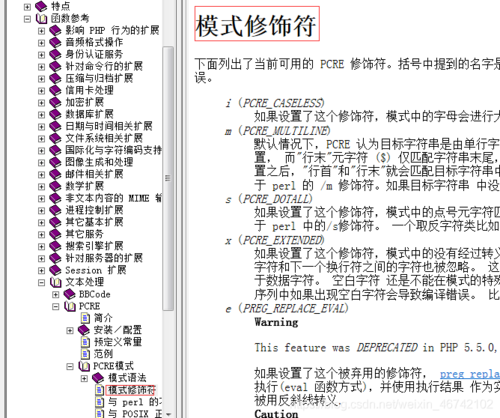This screenshot has height=418, width=500.
Task: Click the PREG_REPLACE_EVAL modifier term
Action: pyautogui.click(x=295, y=308)
